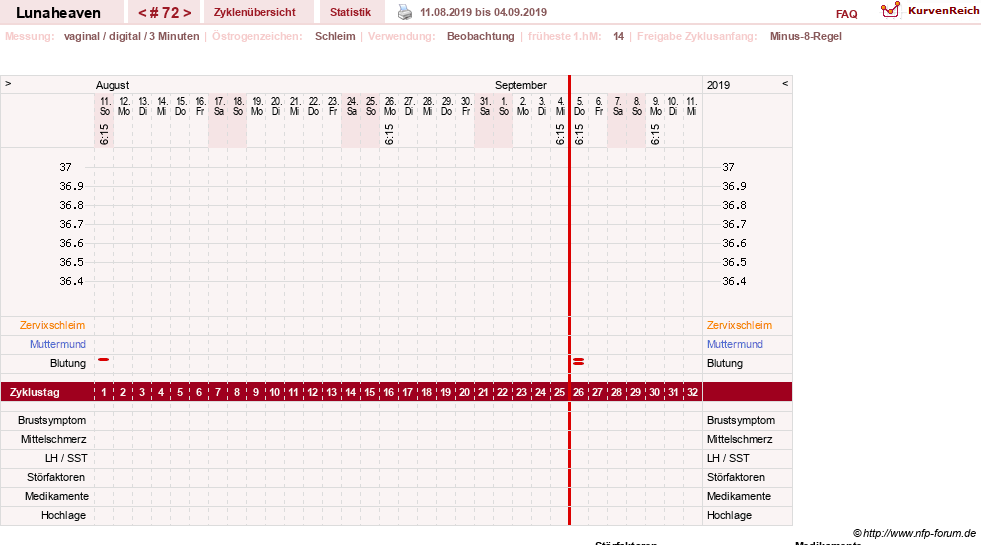Click the left Muttermund label
The width and height of the screenshot is (981, 545).
[58, 344]
